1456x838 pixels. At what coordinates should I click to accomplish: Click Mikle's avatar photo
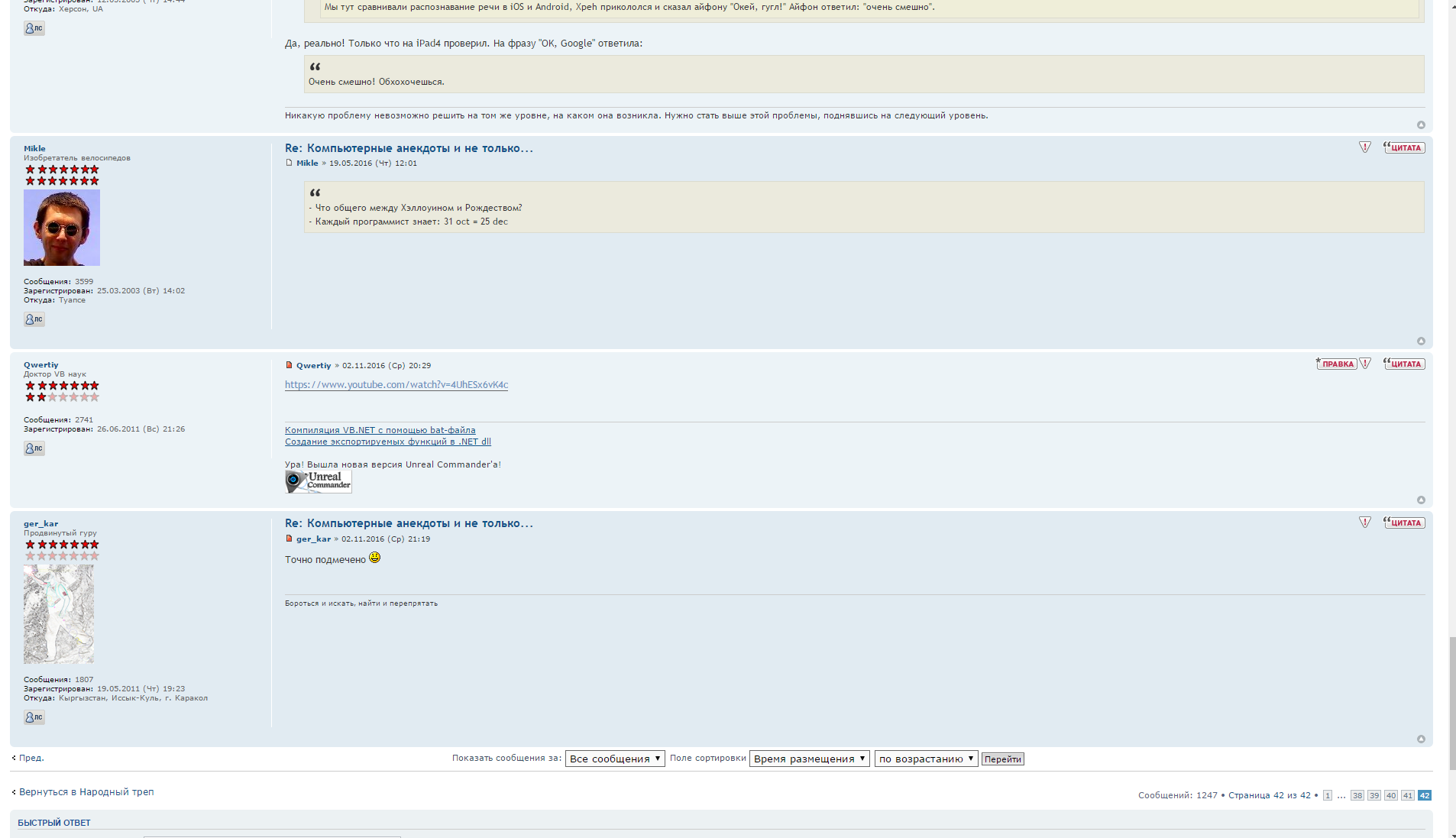point(62,228)
